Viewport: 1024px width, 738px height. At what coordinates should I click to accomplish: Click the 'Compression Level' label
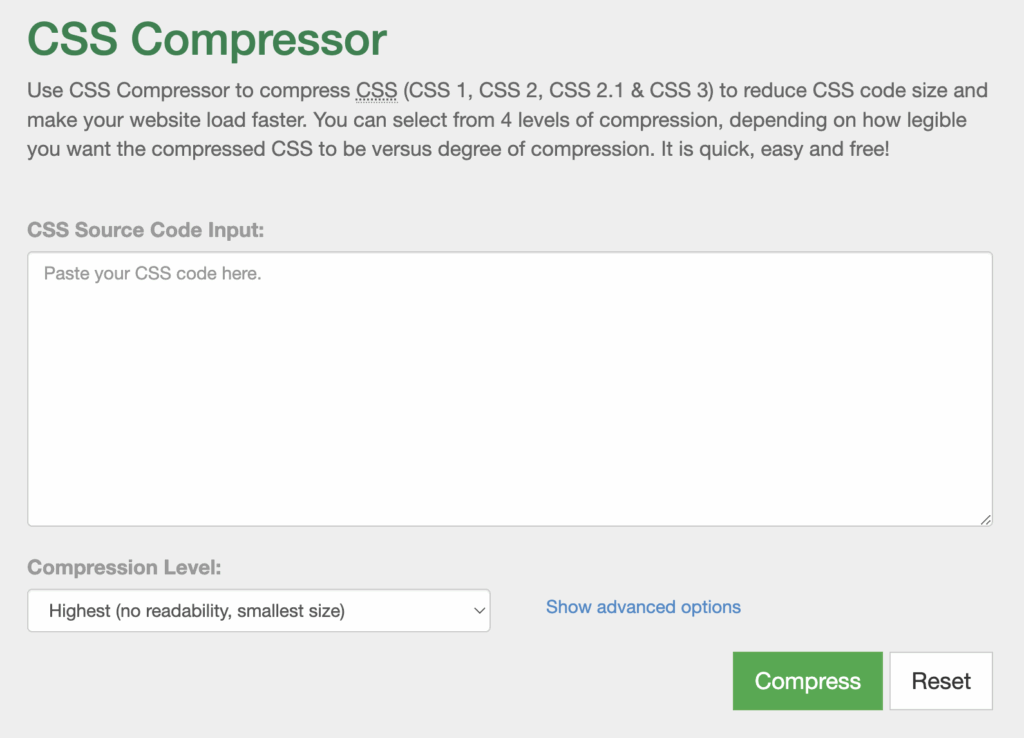(124, 567)
